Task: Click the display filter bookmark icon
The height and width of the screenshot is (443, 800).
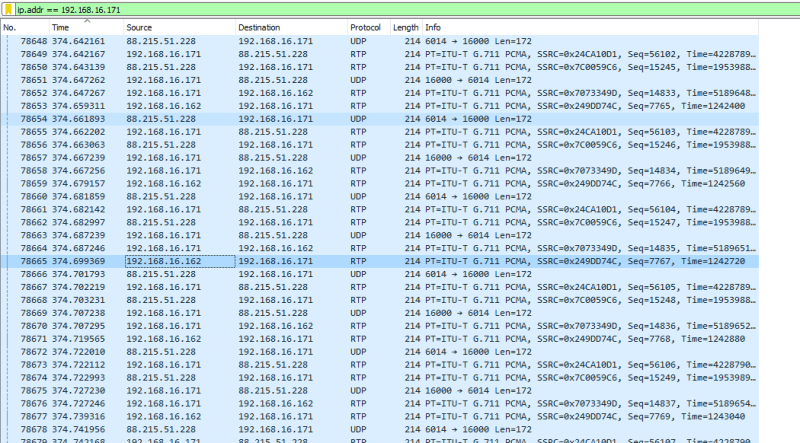Action: (9, 9)
